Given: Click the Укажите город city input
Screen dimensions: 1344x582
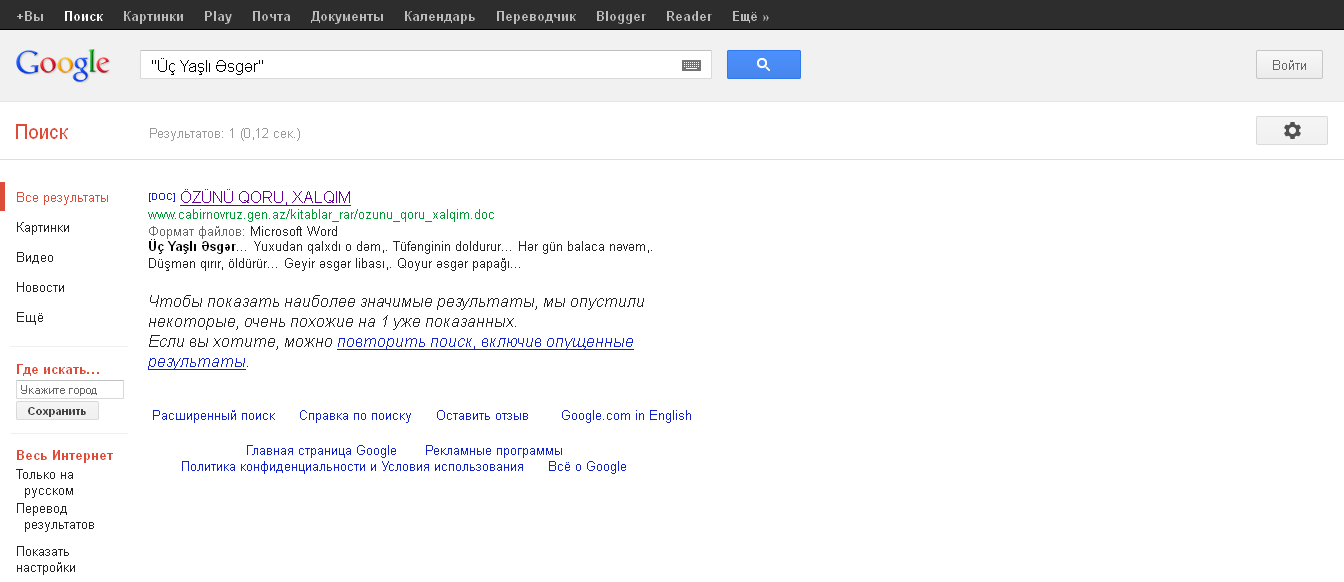Looking at the screenshot, I should click(70, 390).
